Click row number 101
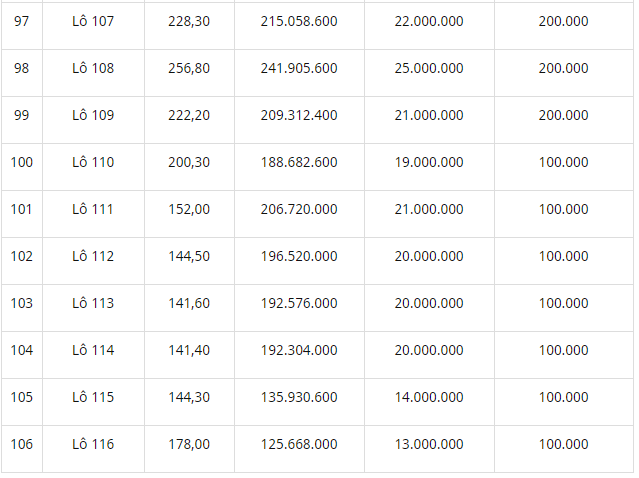The image size is (639, 478). click(21, 209)
